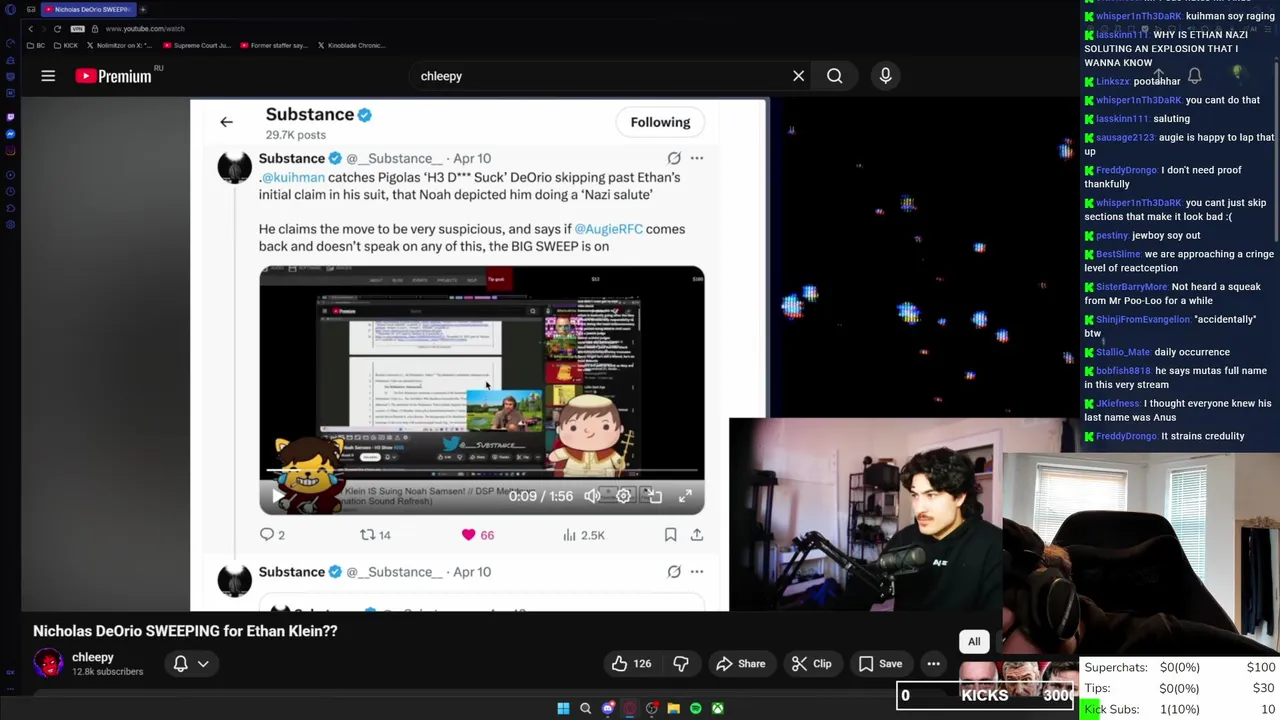Open the @kuihman mention link

pos(292,177)
